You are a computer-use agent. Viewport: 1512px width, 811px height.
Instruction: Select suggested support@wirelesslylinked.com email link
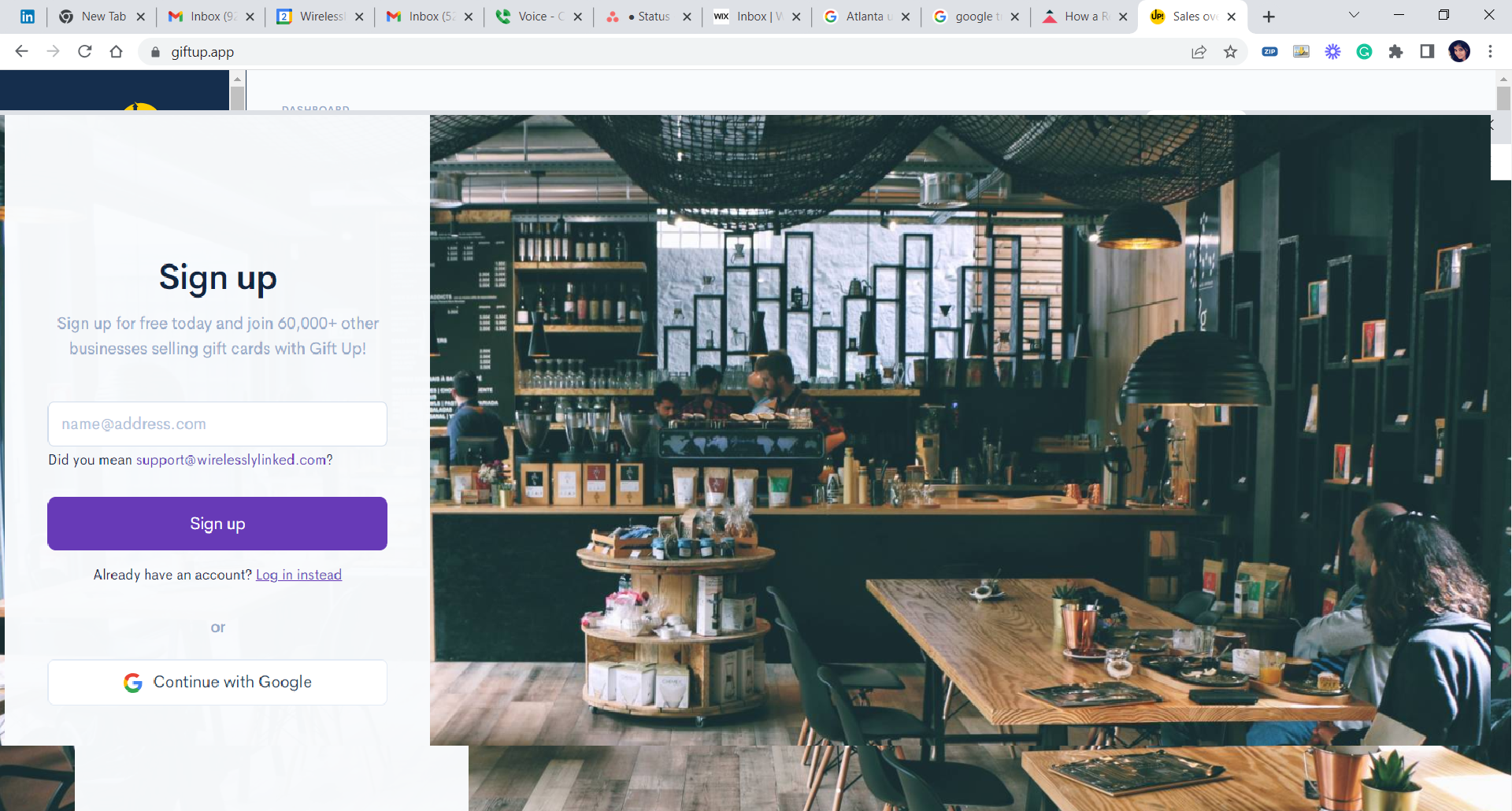click(232, 460)
